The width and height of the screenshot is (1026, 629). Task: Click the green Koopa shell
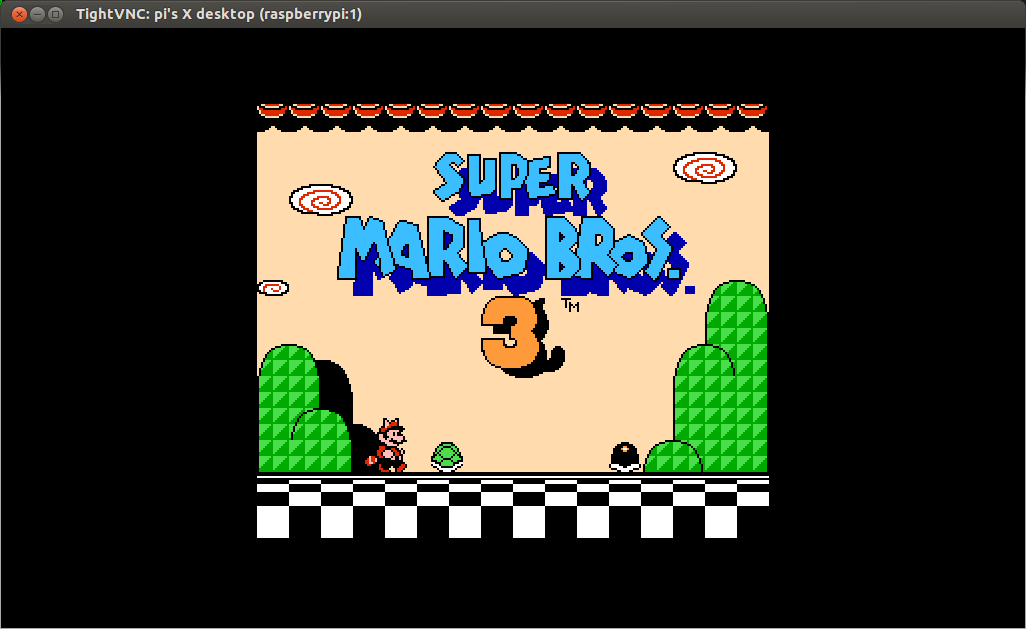[x=447, y=457]
